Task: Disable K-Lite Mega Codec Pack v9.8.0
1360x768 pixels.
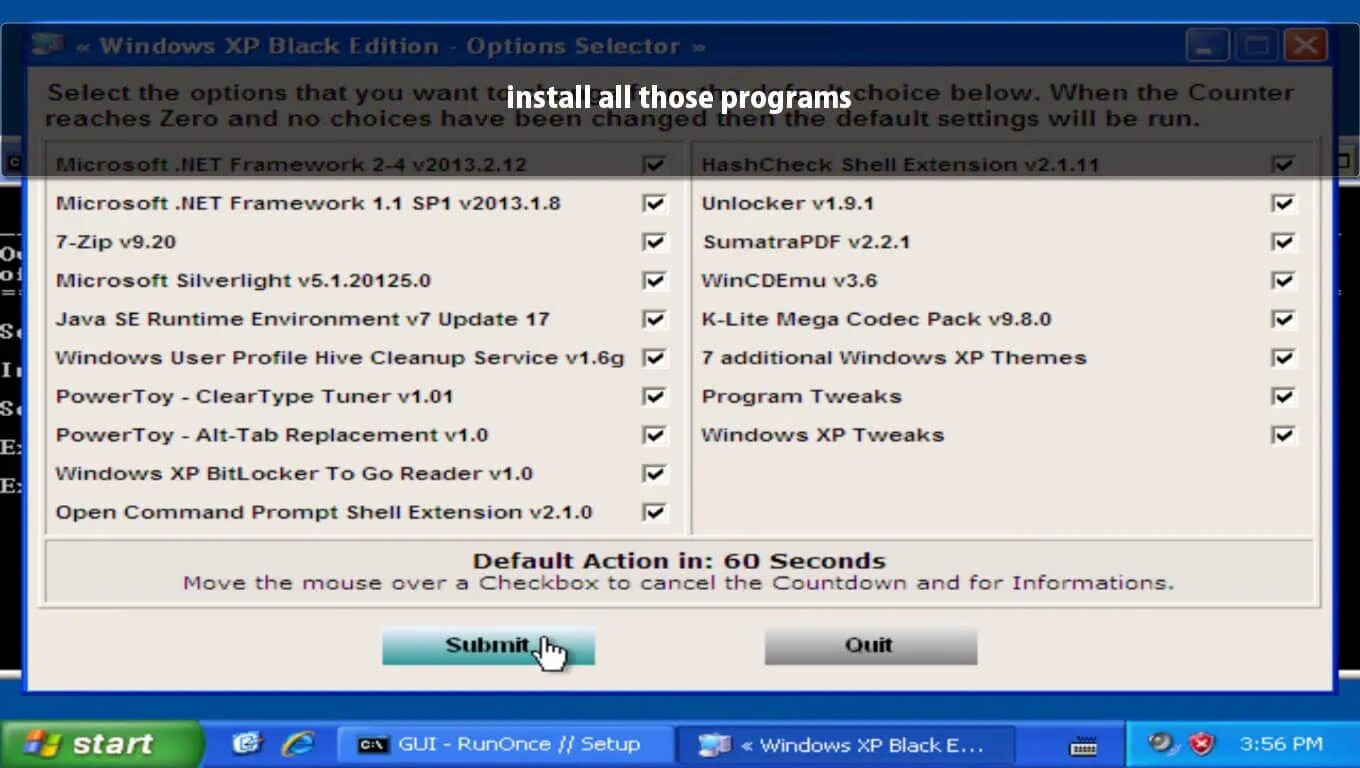Action: (1283, 319)
